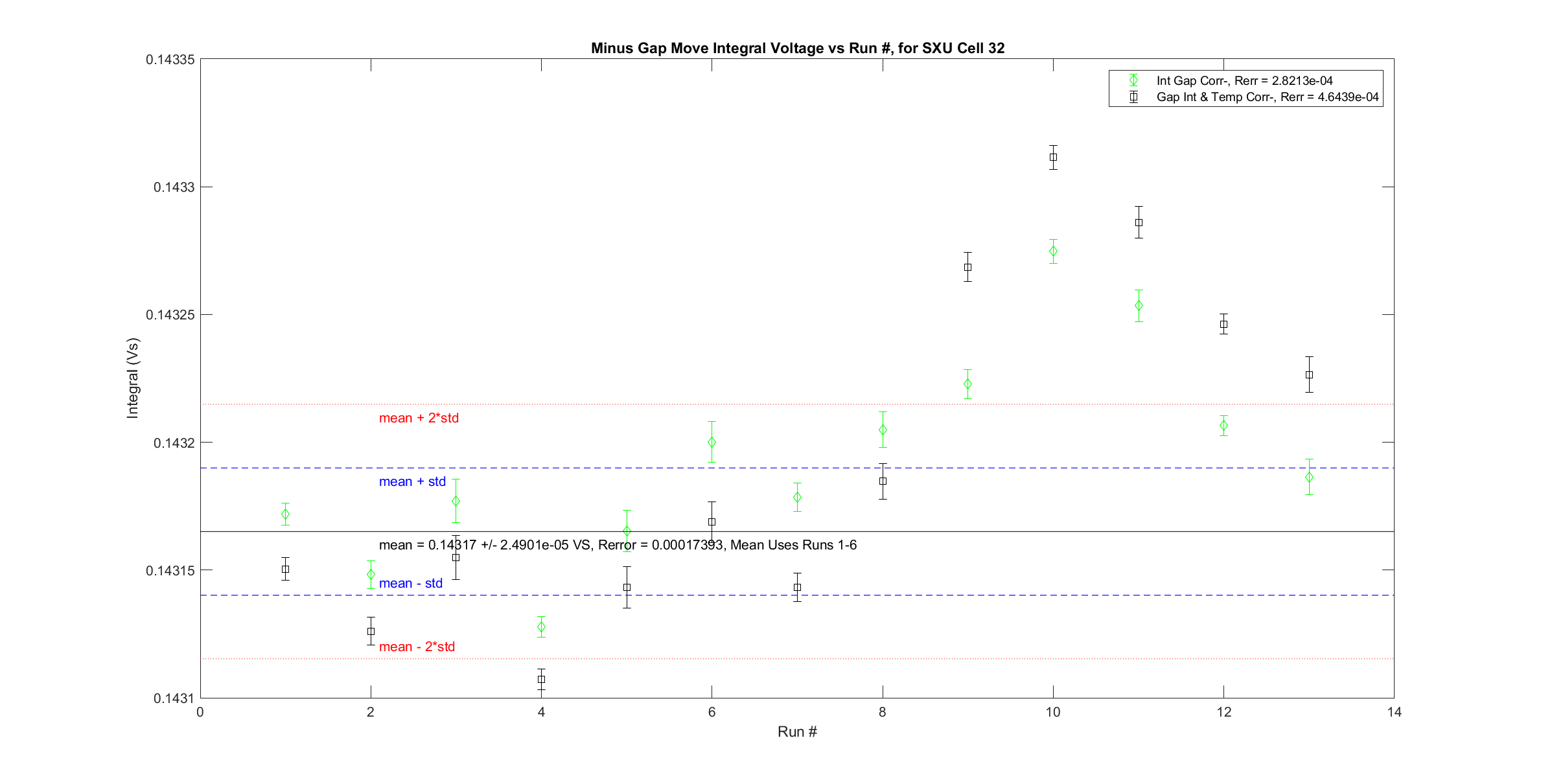Click the green diamond legend icon
The width and height of the screenshot is (1541, 784).
pyautogui.click(x=1133, y=81)
